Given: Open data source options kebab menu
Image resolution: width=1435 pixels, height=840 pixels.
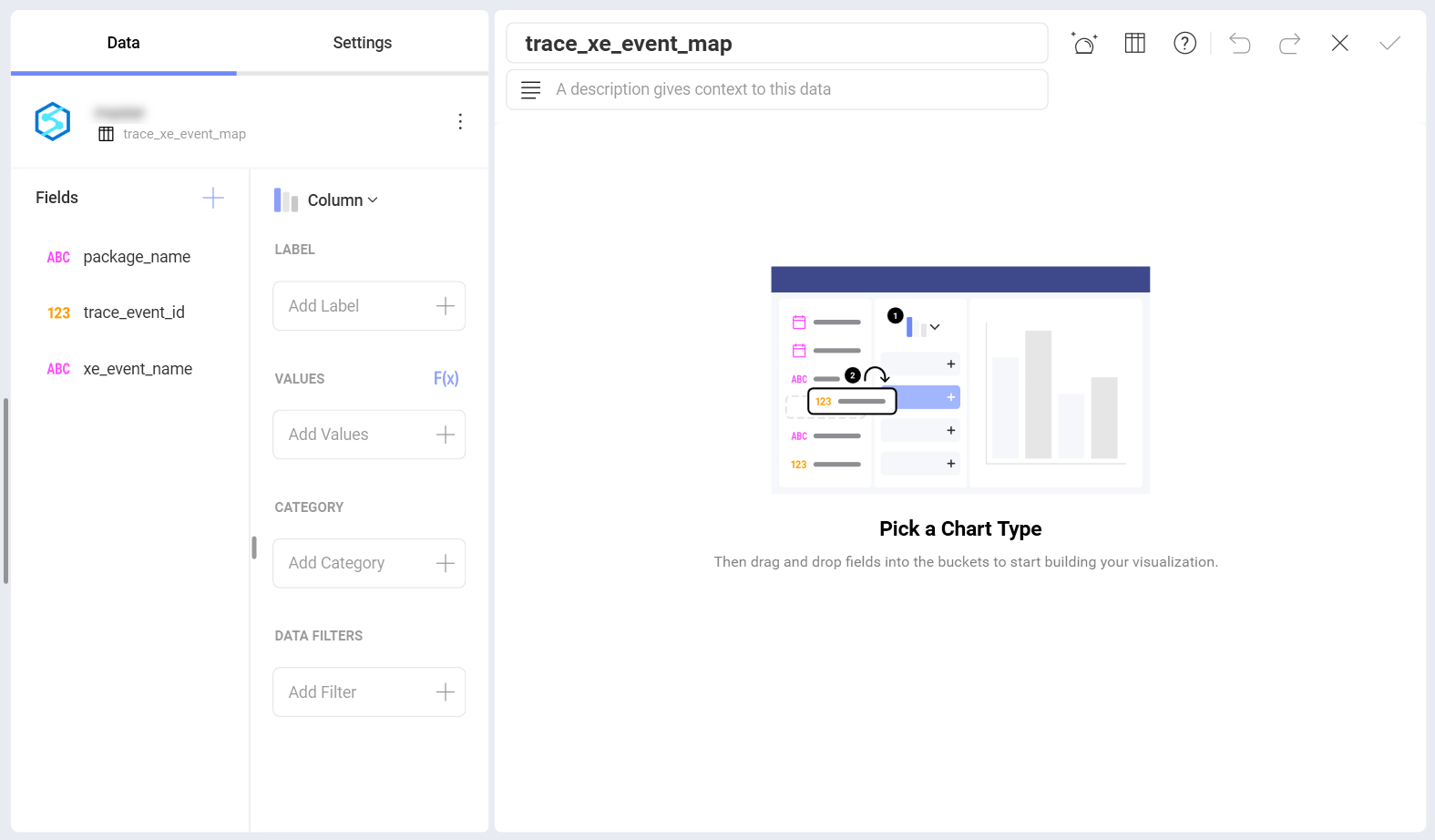Looking at the screenshot, I should click(460, 121).
